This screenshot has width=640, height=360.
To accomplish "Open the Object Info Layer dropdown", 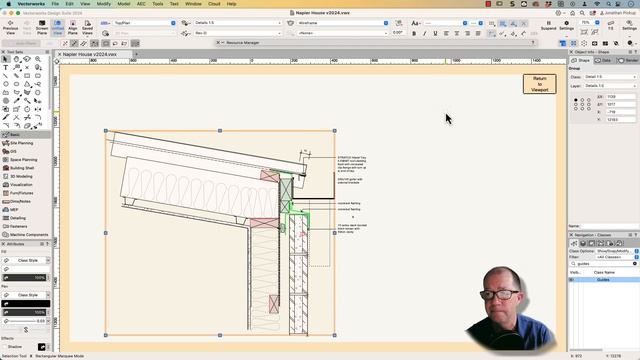I will (610, 86).
